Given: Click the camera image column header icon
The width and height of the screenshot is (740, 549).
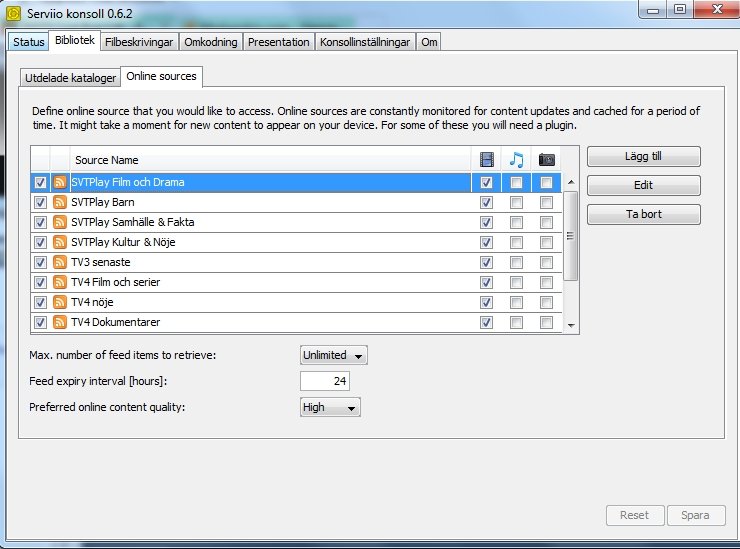Looking at the screenshot, I should coord(547,160).
